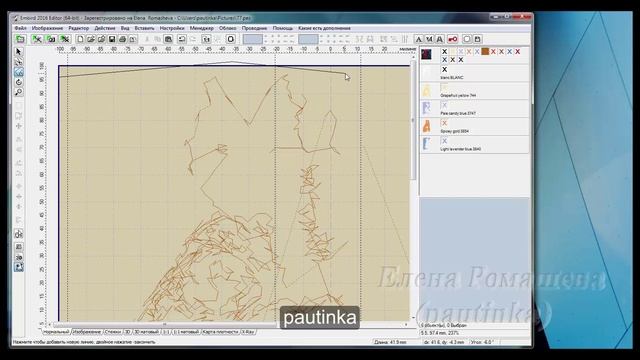Screen dimensions: 640x360
Task: Open the Файл menu
Action: [x=20, y=28]
